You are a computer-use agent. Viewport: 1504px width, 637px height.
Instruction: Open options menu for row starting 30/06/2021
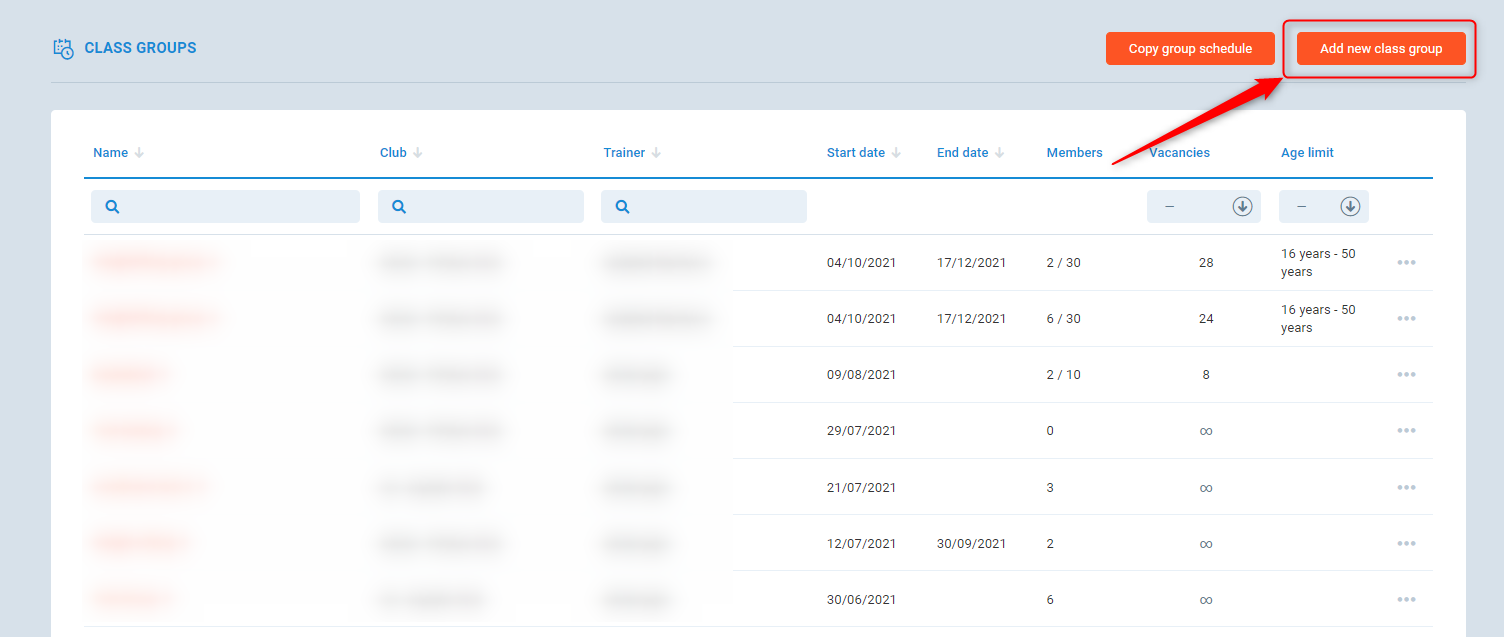tap(1406, 600)
